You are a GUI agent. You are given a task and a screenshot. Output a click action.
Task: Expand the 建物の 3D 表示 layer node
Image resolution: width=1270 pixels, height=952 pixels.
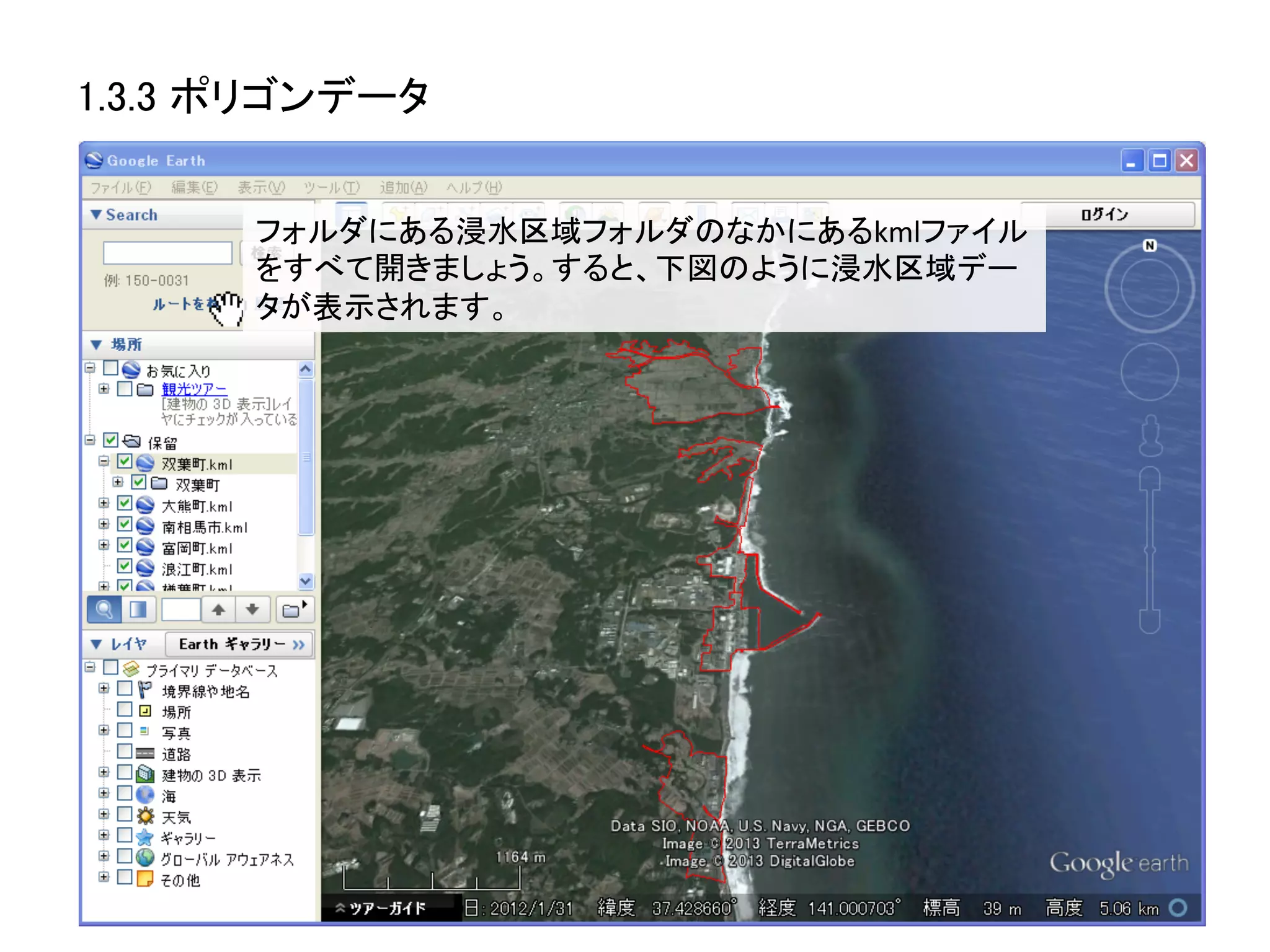(x=104, y=772)
